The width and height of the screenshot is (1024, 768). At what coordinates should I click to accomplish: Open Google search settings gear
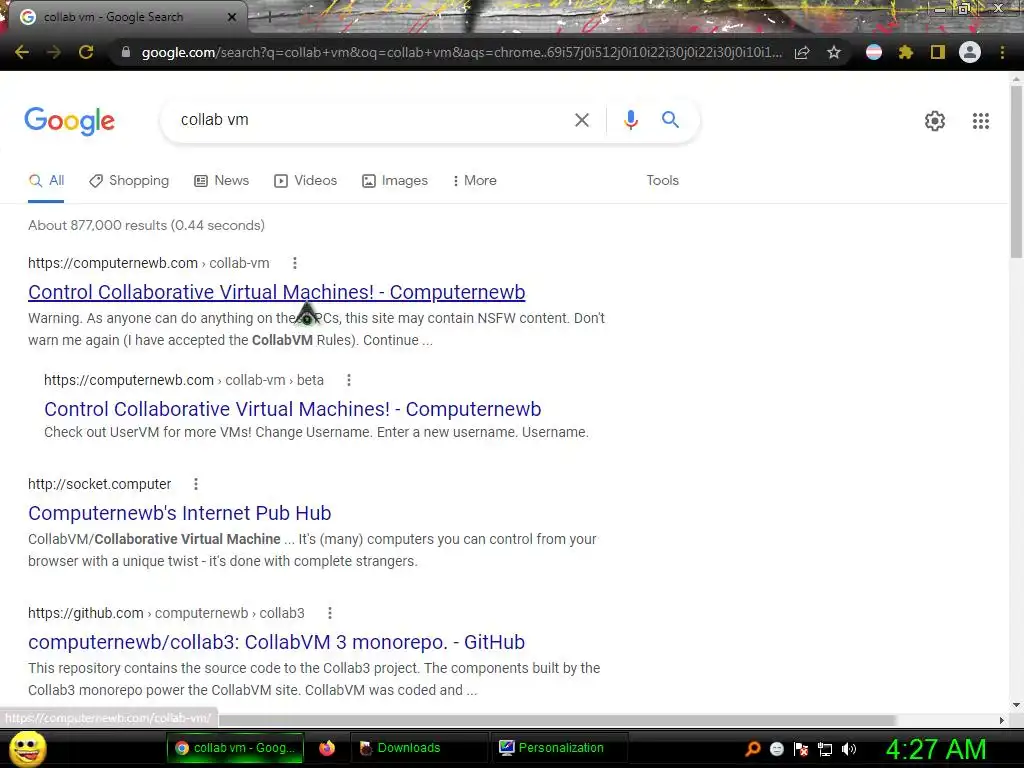935,121
